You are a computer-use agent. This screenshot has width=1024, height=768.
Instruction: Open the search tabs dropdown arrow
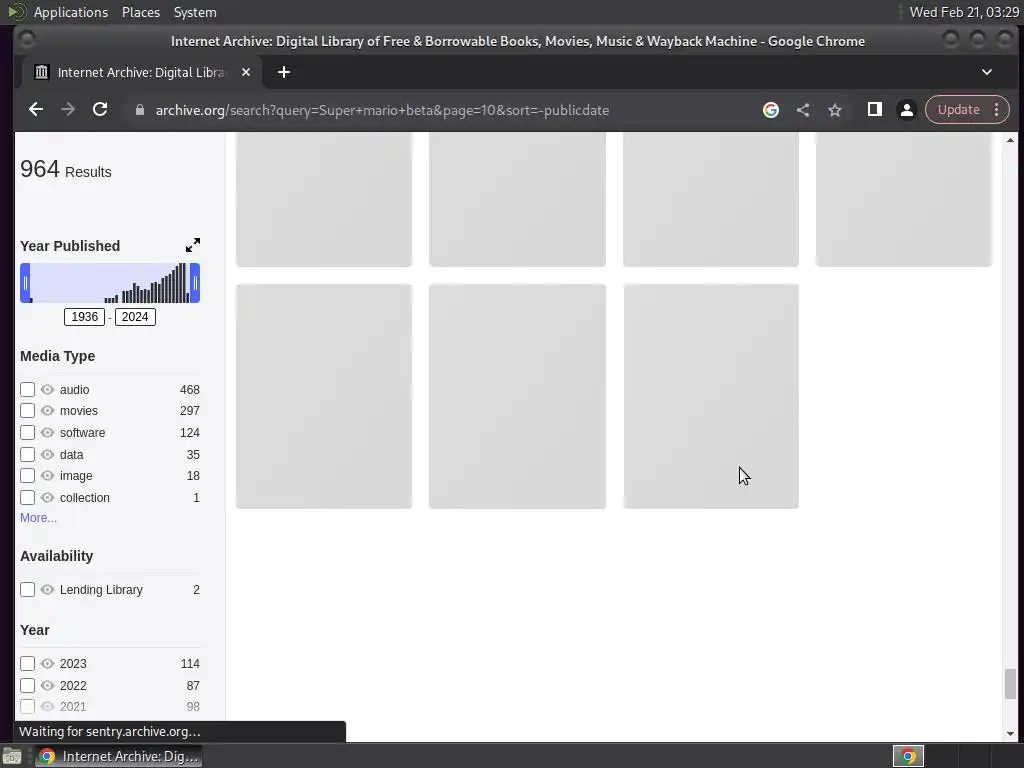coord(987,72)
